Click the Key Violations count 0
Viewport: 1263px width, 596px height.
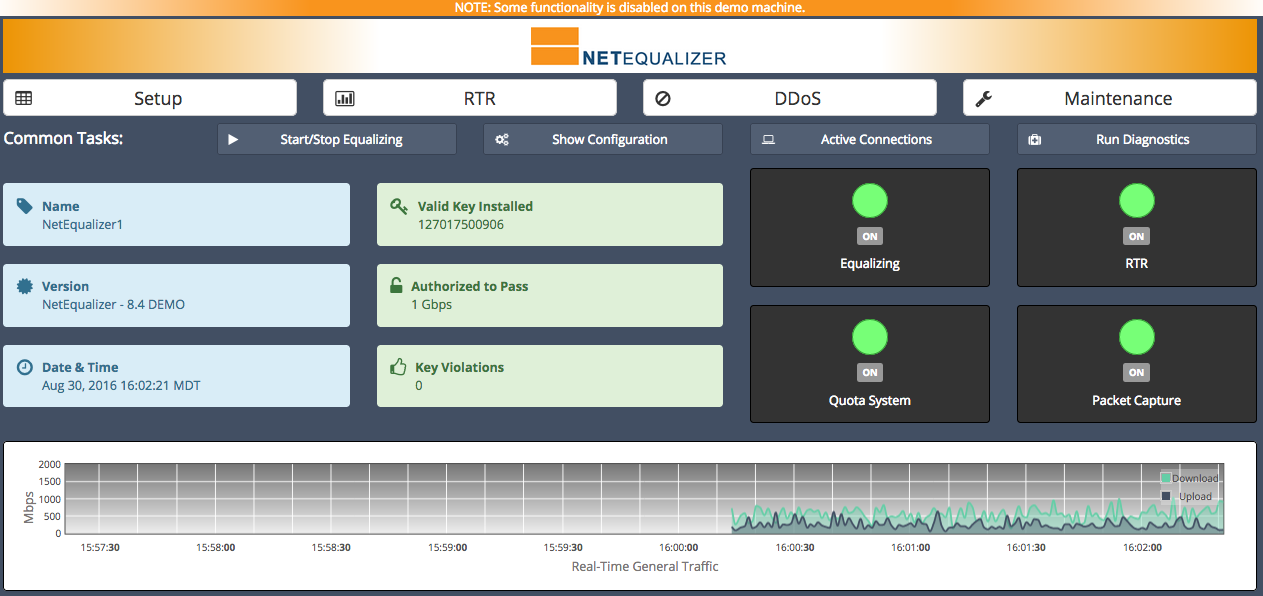coord(419,386)
